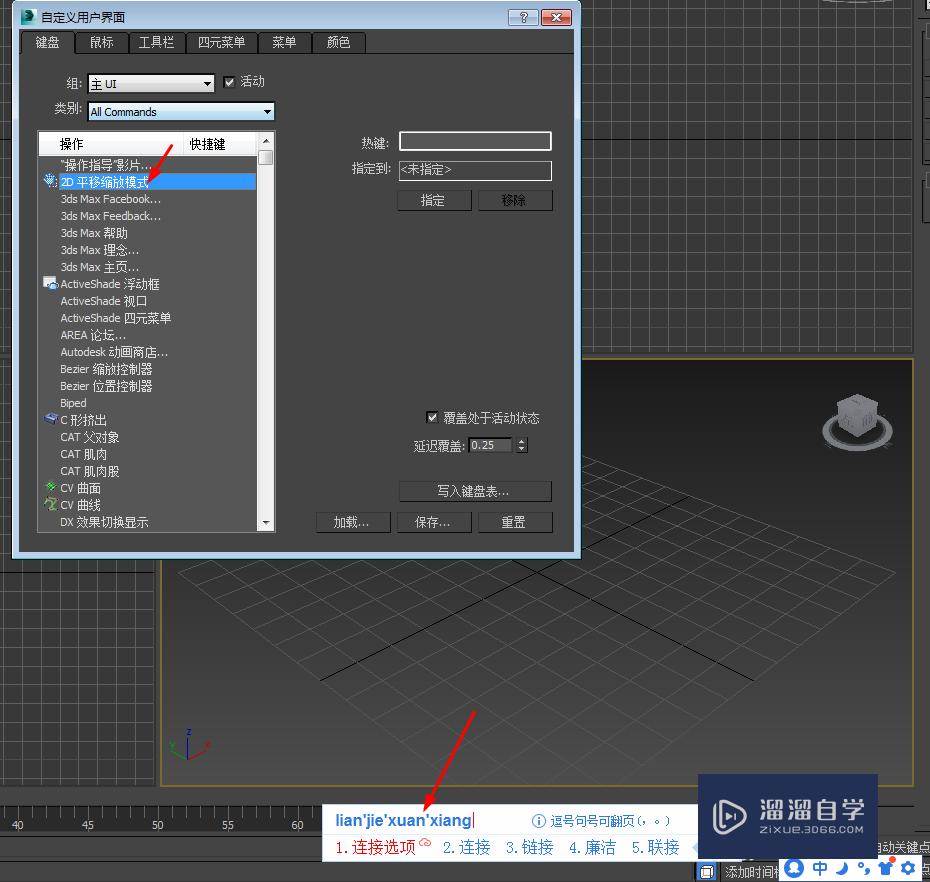This screenshot has height=882, width=930.
Task: Switch to the 四元菜单 tab
Action: (x=221, y=42)
